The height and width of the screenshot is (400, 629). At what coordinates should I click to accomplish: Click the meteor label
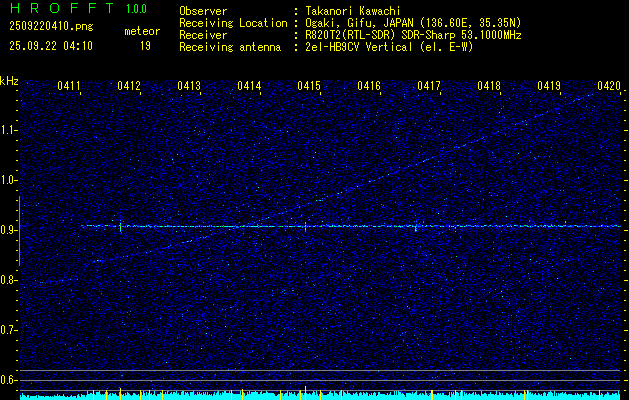[141, 32]
